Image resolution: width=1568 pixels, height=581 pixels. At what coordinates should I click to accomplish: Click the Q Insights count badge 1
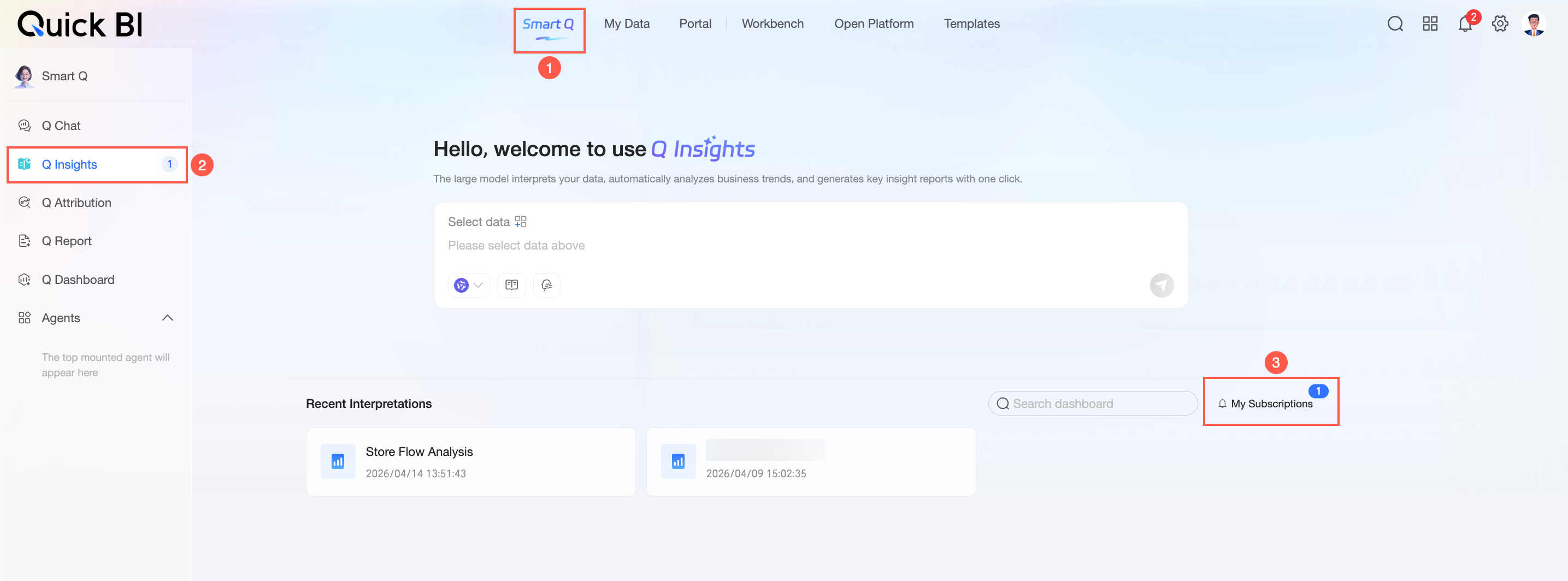(169, 164)
